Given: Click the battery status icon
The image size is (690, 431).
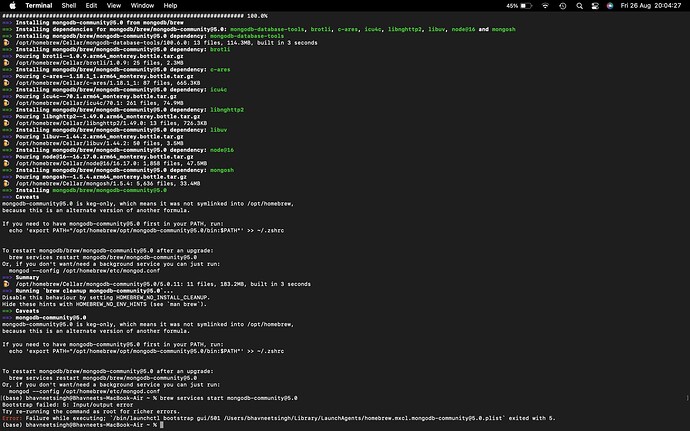Looking at the screenshot, I should 527,5.
